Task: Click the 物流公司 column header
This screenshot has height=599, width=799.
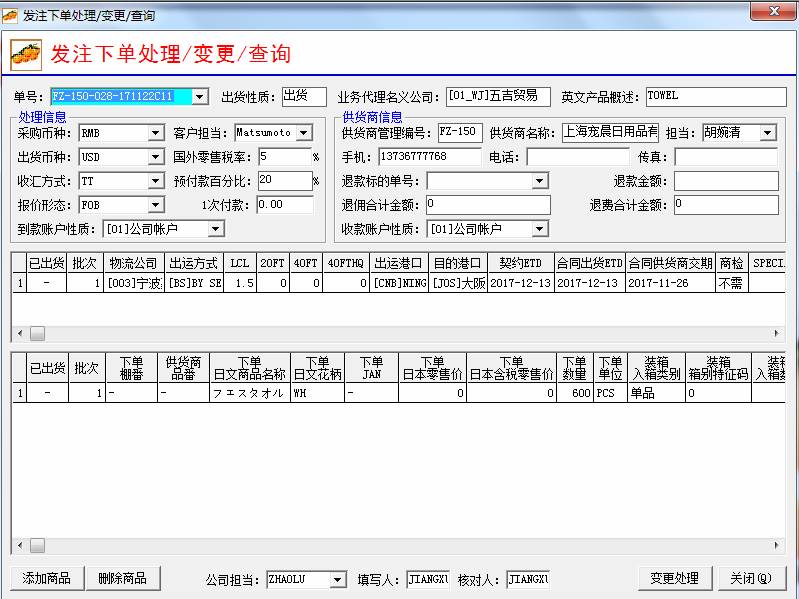Action: pyautogui.click(x=134, y=263)
